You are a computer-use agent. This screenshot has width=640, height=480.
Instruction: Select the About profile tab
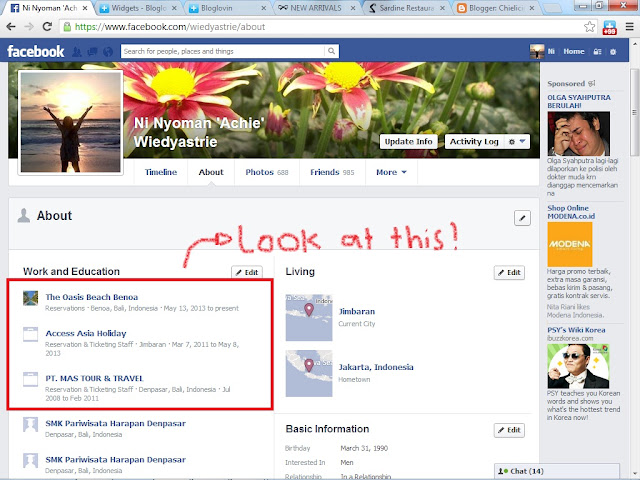[x=211, y=172]
